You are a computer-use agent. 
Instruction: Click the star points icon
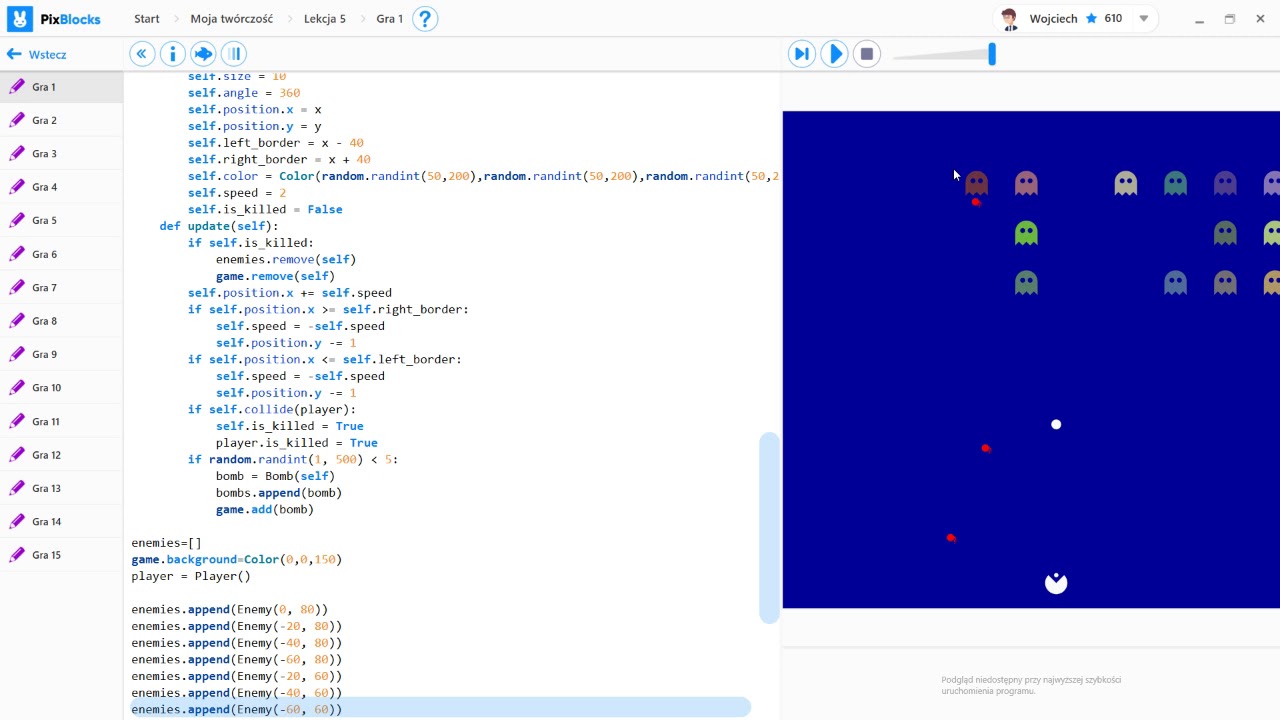(x=1091, y=18)
